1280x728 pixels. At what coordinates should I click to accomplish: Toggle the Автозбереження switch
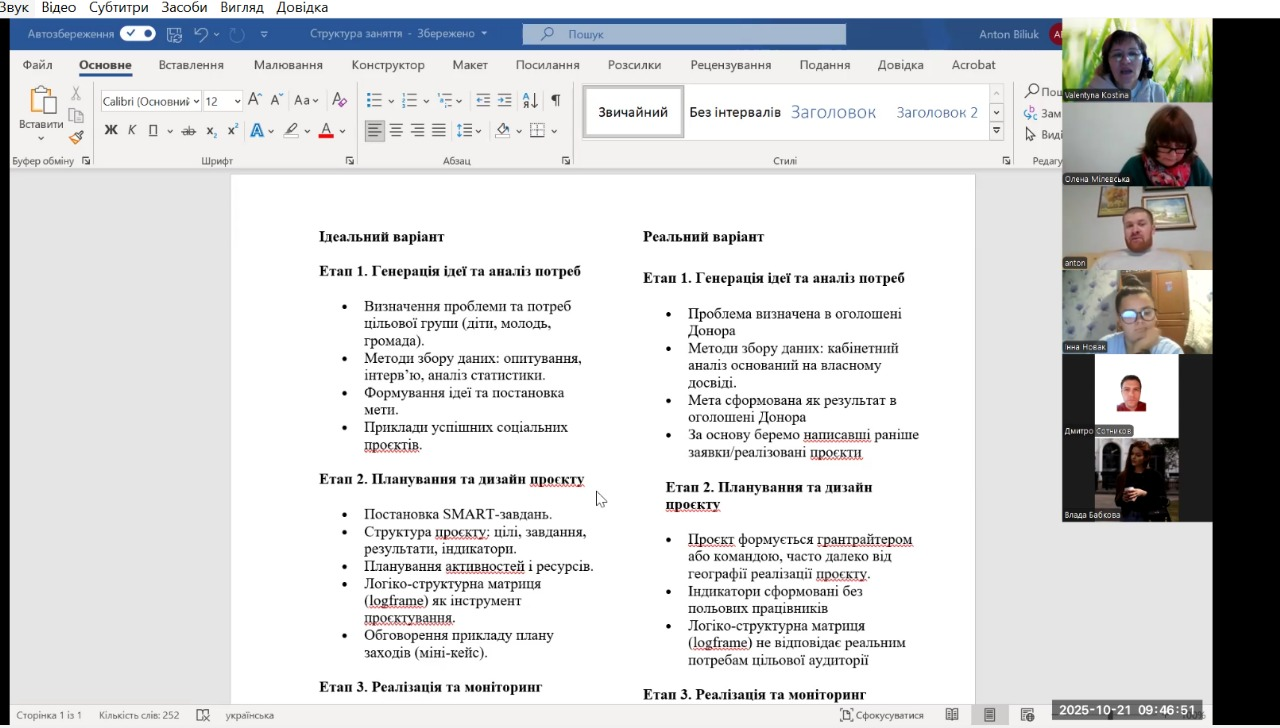(137, 34)
